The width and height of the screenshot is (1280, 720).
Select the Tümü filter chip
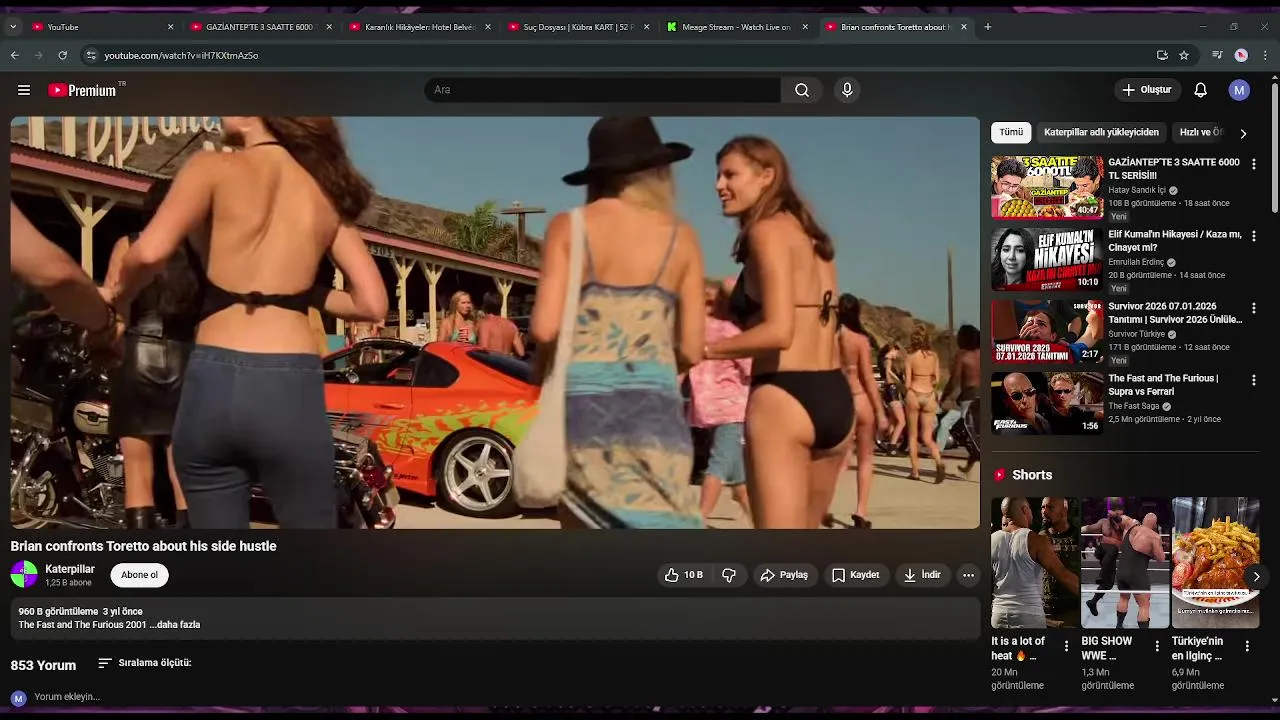click(1011, 132)
